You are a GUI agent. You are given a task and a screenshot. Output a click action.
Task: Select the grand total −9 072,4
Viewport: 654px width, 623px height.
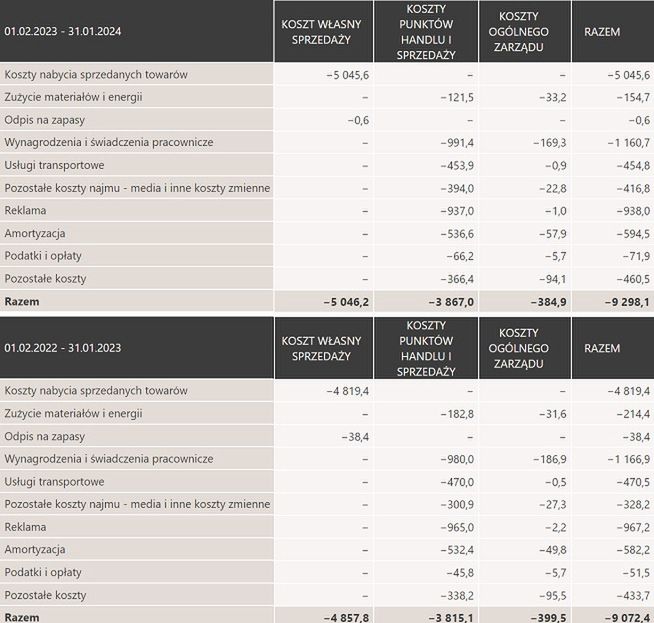click(x=625, y=617)
